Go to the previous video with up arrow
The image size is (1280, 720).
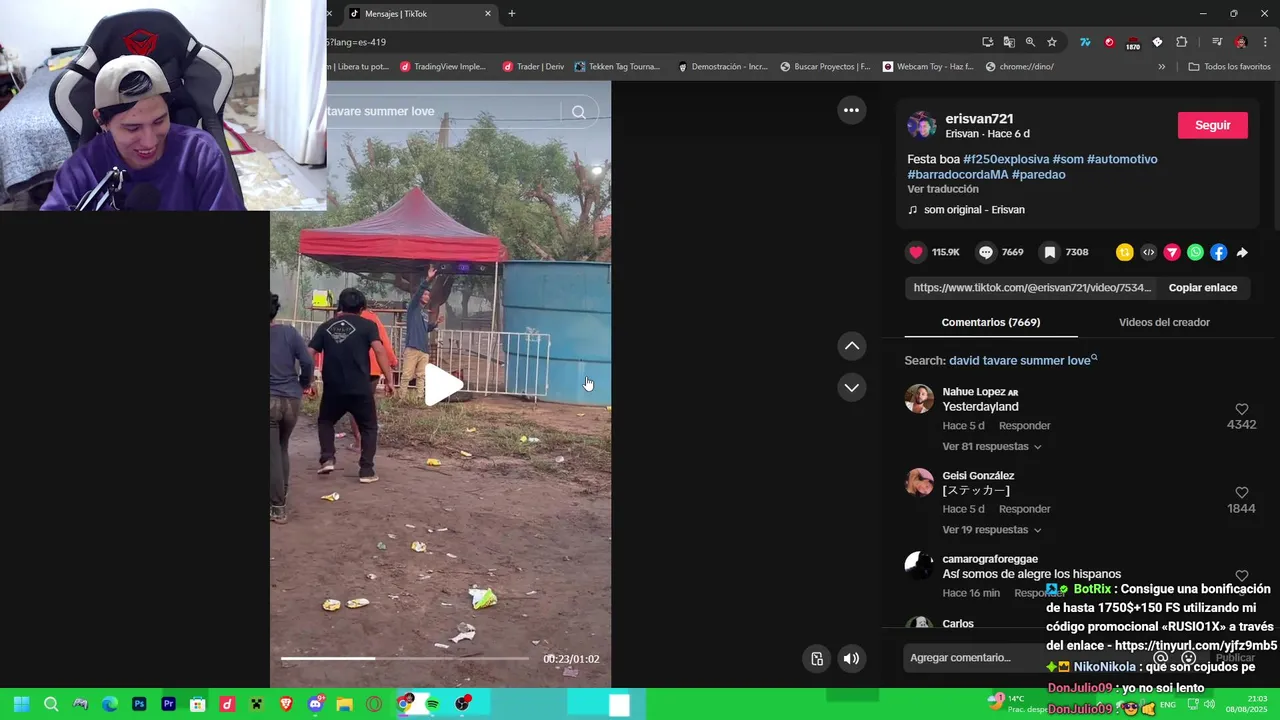(x=851, y=346)
